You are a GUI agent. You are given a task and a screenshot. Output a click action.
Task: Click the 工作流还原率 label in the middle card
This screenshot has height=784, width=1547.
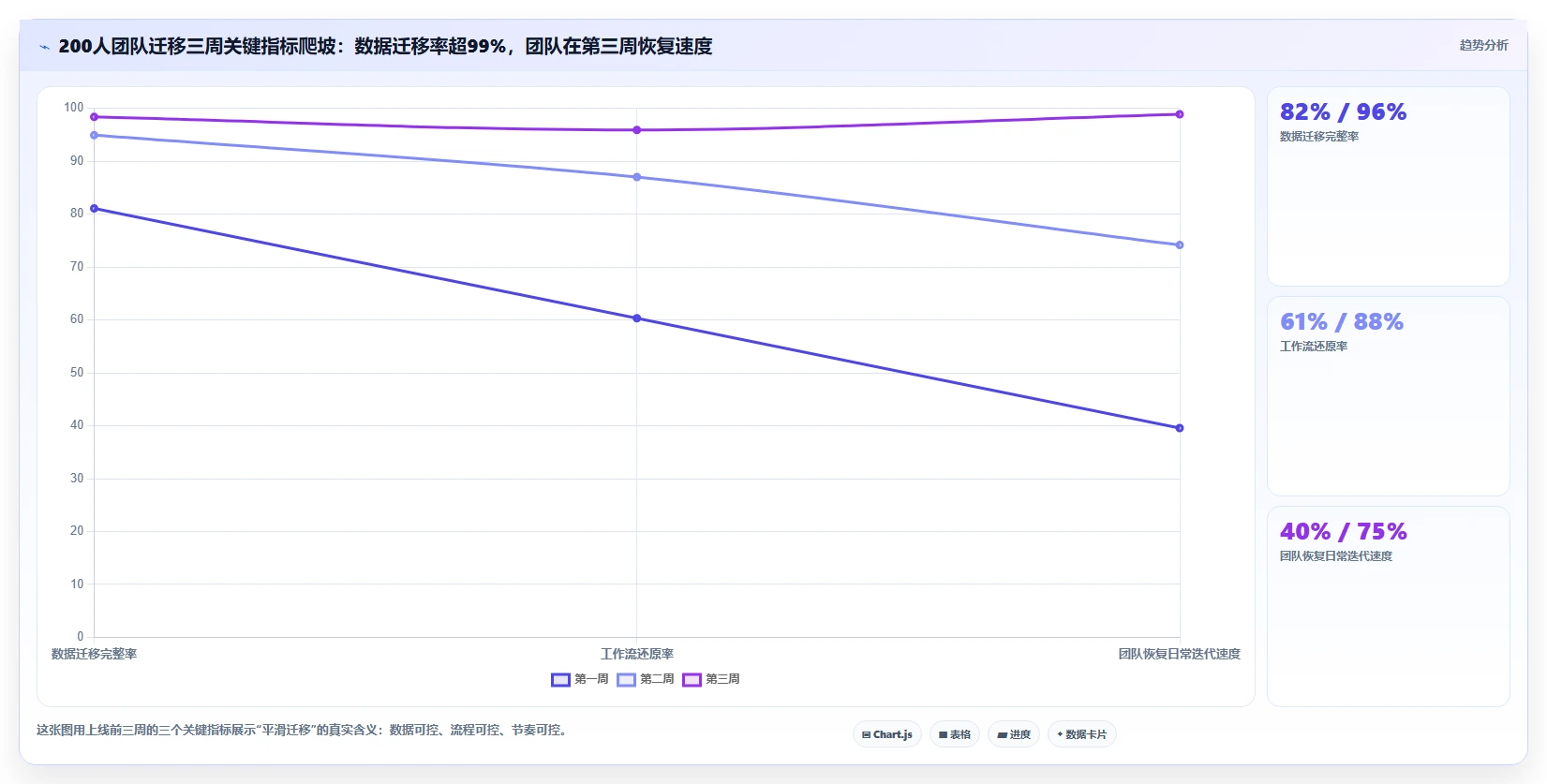click(x=1314, y=347)
